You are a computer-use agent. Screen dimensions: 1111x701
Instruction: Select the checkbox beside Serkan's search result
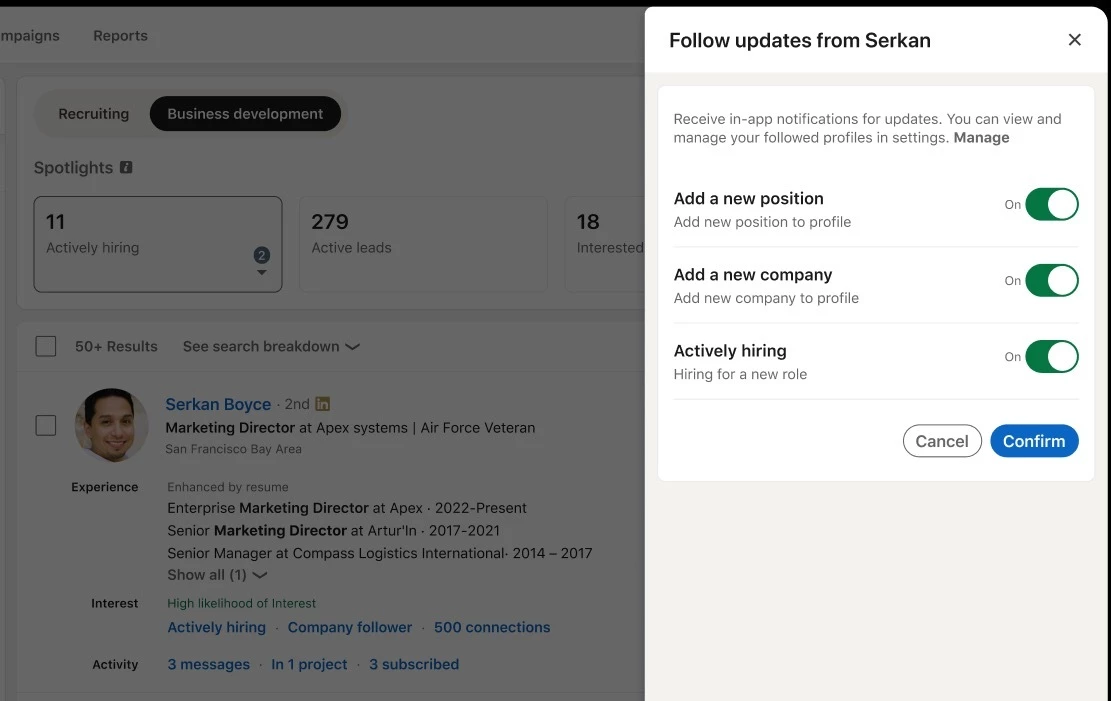click(45, 424)
